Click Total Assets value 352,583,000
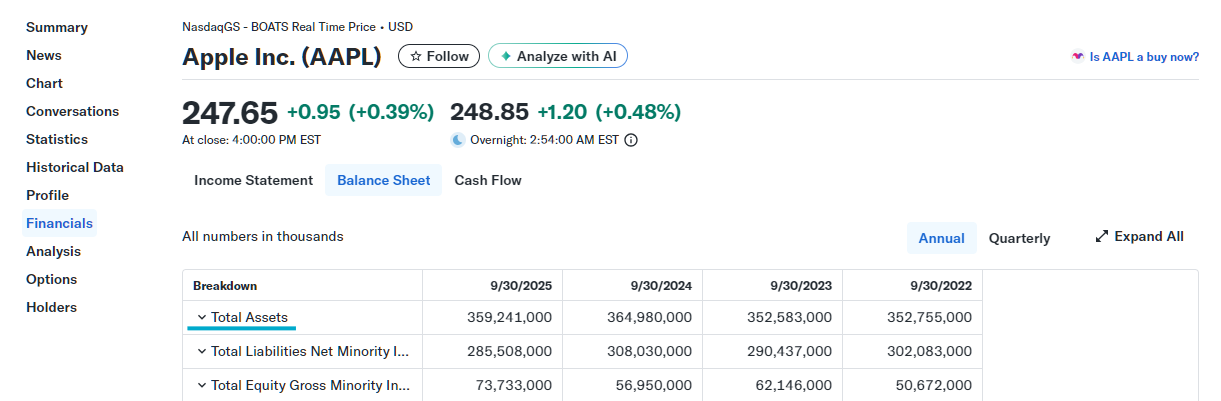1221x401 pixels. pos(789,318)
